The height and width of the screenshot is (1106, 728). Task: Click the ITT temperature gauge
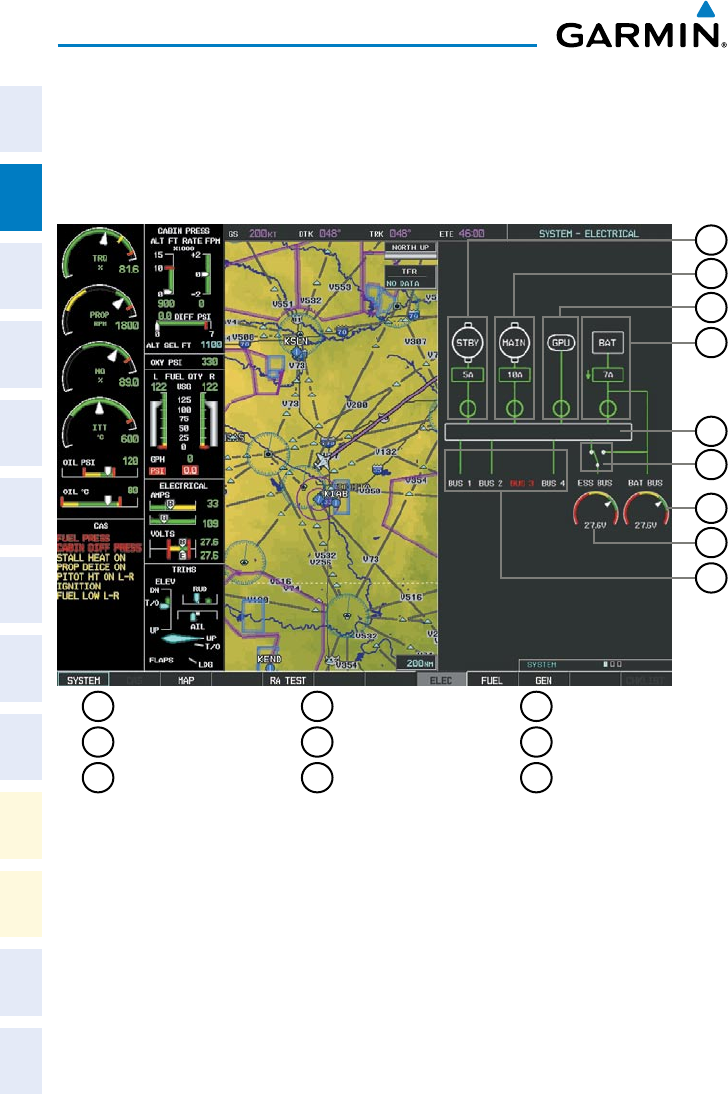101,422
